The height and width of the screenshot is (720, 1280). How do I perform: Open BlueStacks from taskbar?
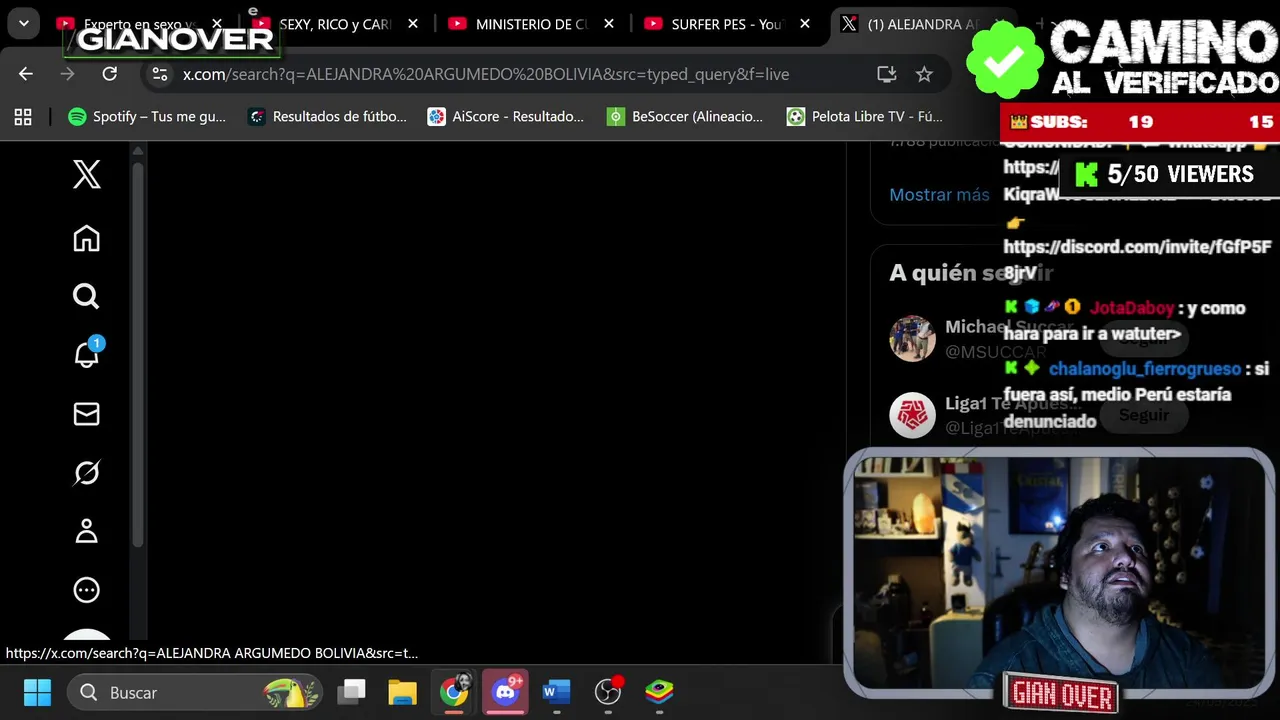pyautogui.click(x=659, y=692)
